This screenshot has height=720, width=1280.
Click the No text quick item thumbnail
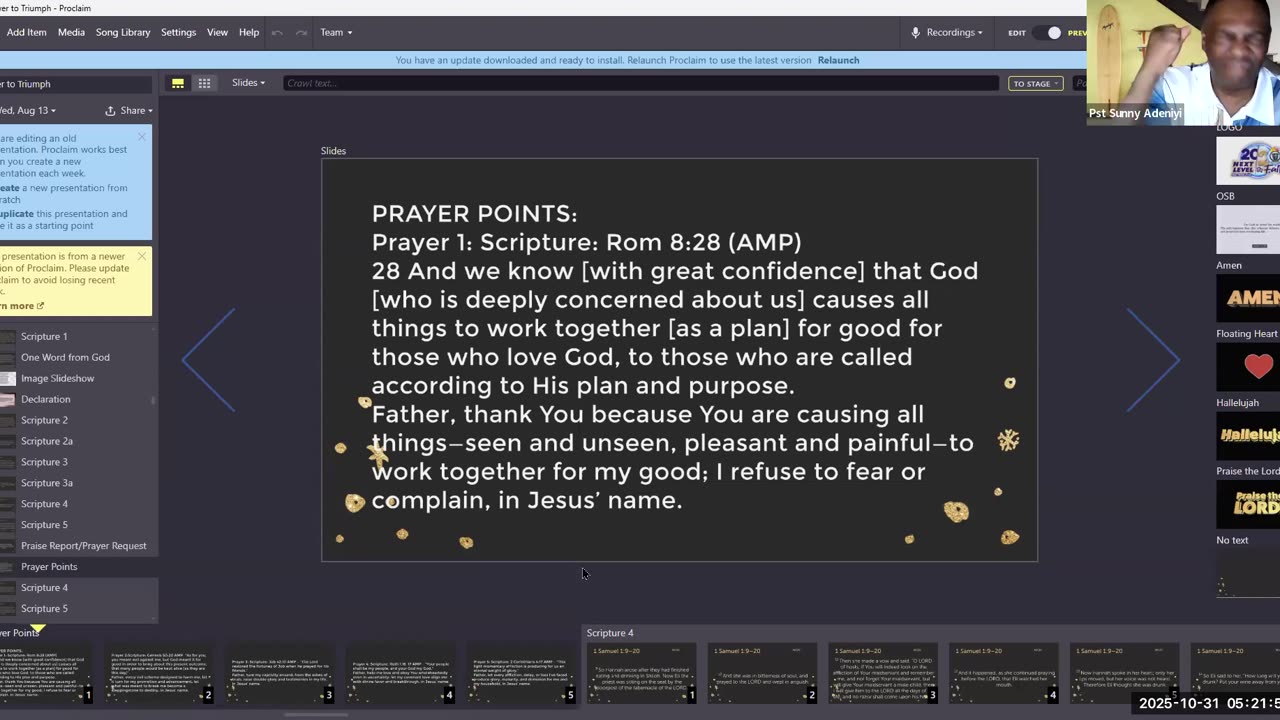[x=1248, y=573]
